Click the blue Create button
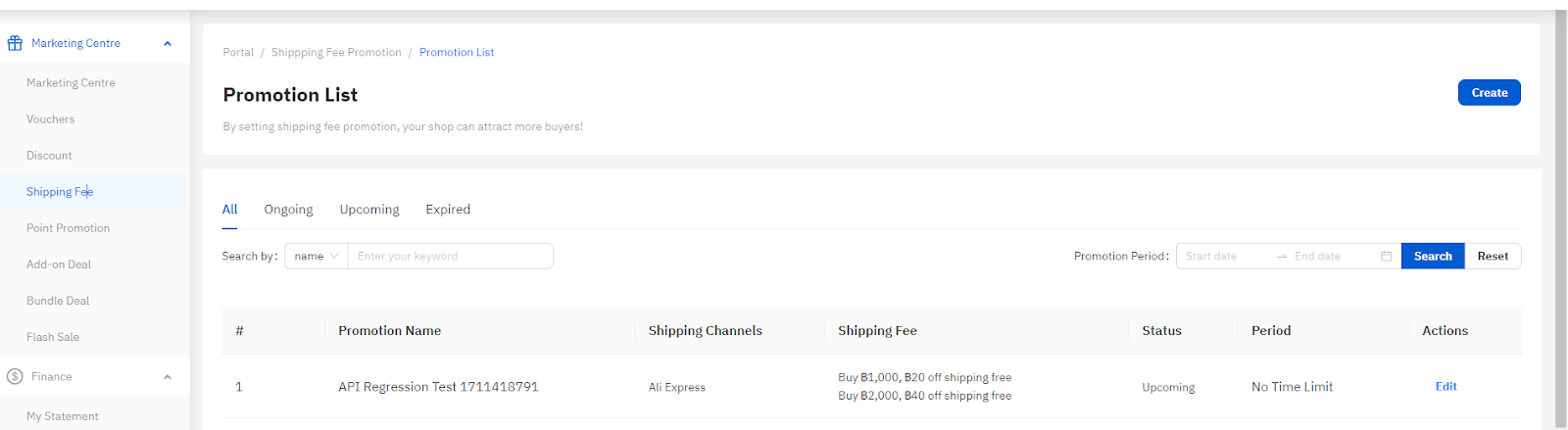 pos(1489,92)
